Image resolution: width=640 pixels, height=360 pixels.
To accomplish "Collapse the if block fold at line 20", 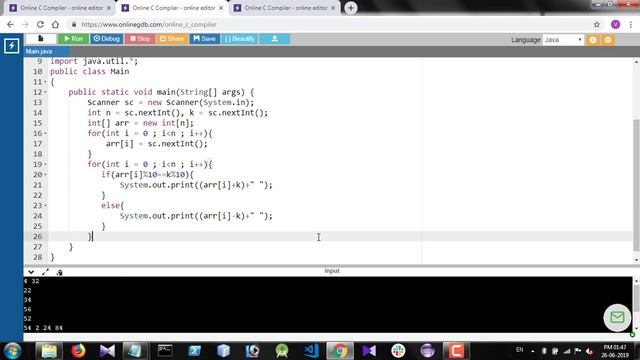I will 45,175.
